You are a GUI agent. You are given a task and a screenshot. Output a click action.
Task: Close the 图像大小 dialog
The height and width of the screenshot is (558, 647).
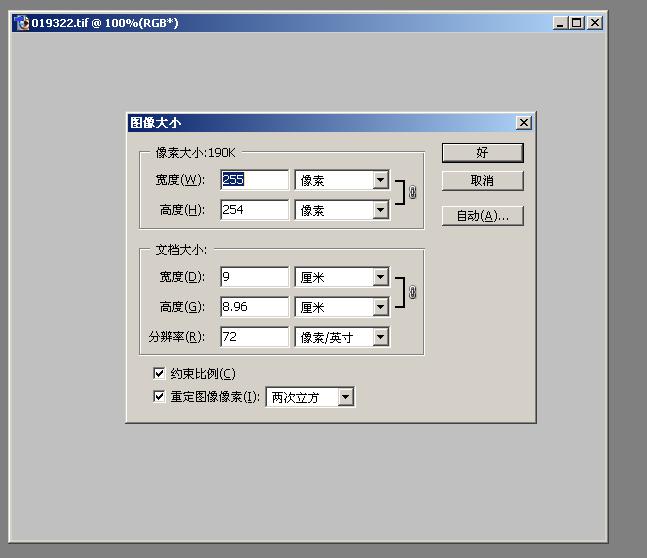pos(524,123)
